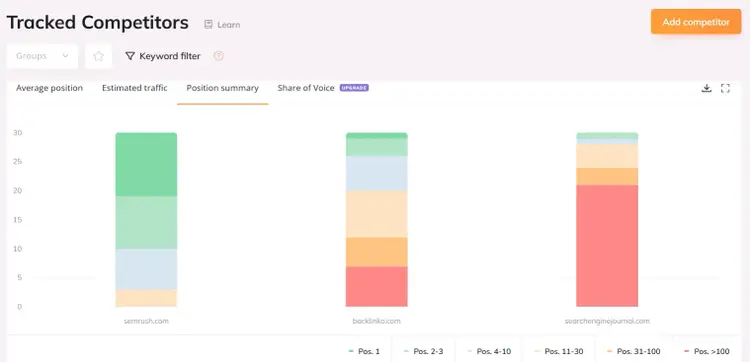750x362 pixels.
Task: Click the Tracked Competitors heading
Action: (98, 22)
